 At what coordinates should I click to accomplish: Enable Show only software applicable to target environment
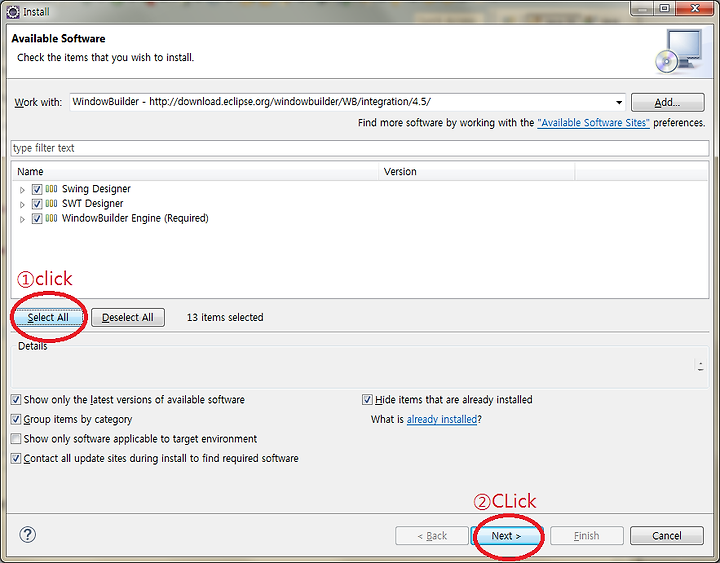pos(16,439)
